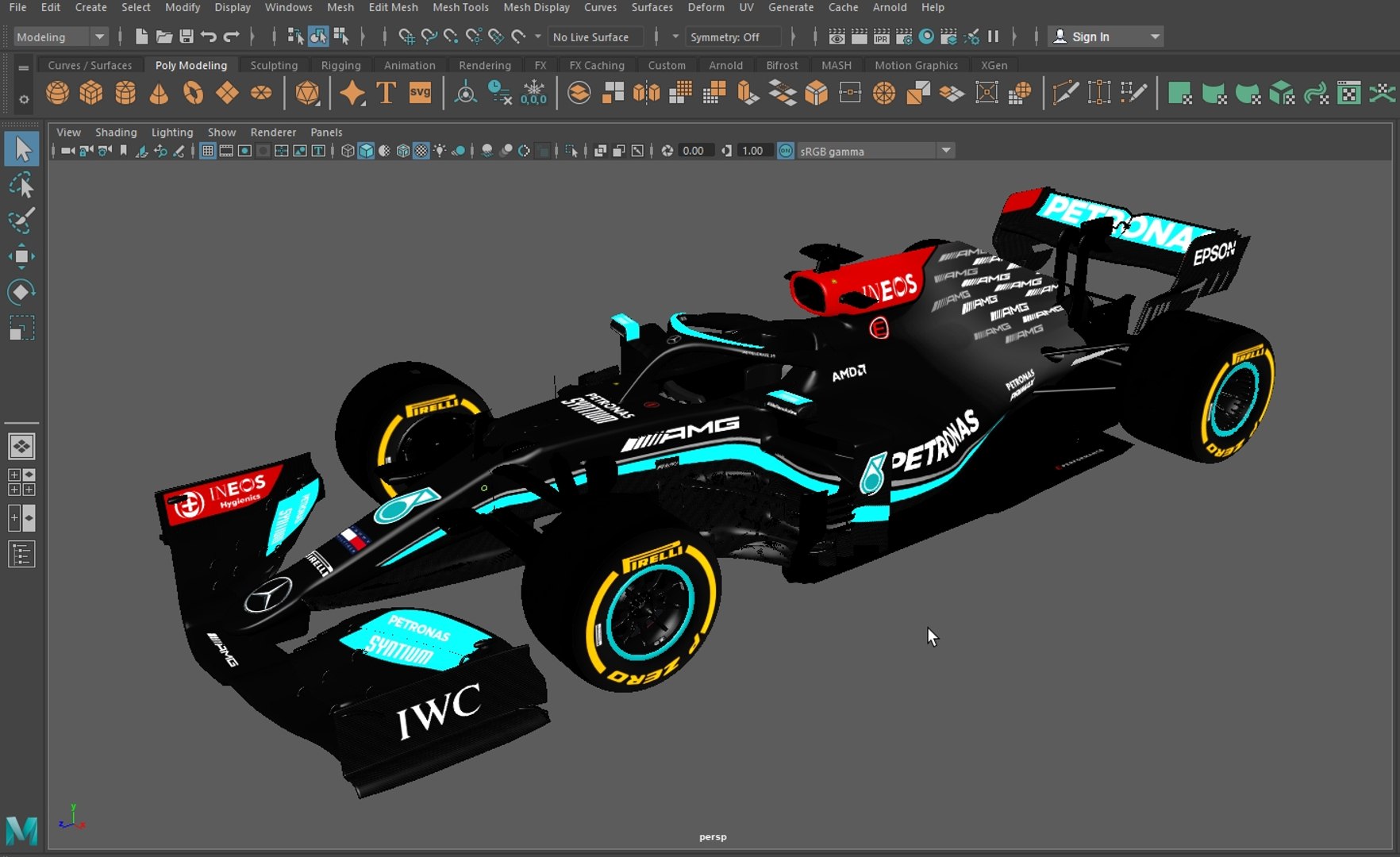Toggle viewport film gate icon
Image resolution: width=1400 pixels, height=857 pixels.
point(226,151)
